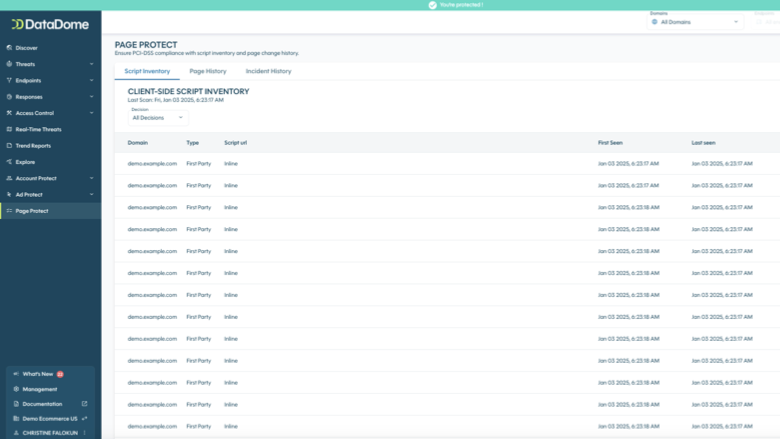780x439 pixels.
Task: Open Trend Reports via its icon
Action: pos(9,146)
